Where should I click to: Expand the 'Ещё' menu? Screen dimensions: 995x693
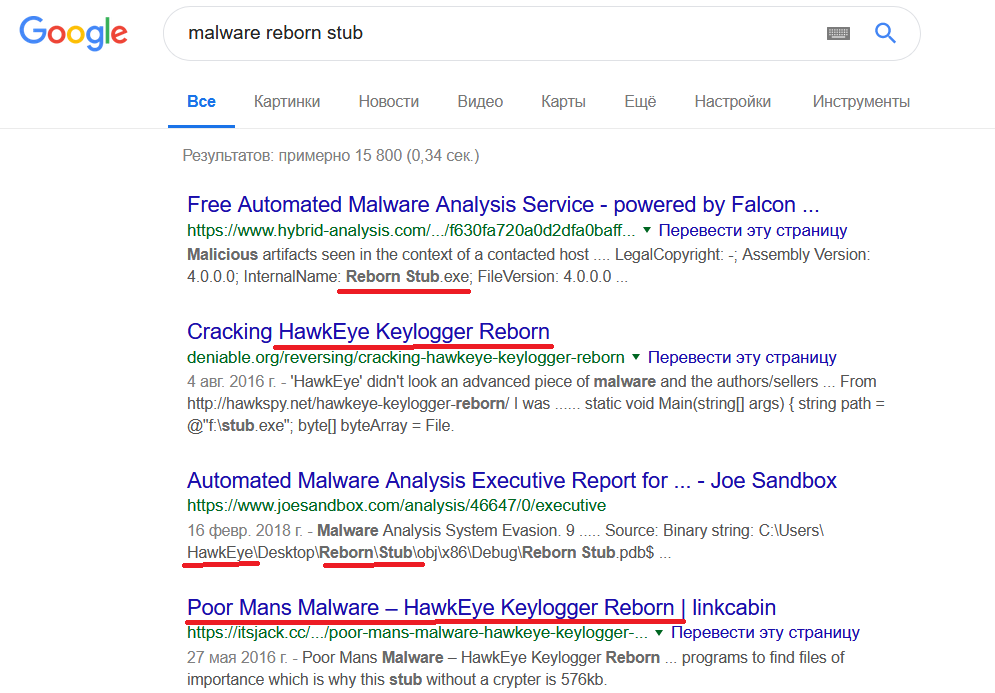(640, 102)
